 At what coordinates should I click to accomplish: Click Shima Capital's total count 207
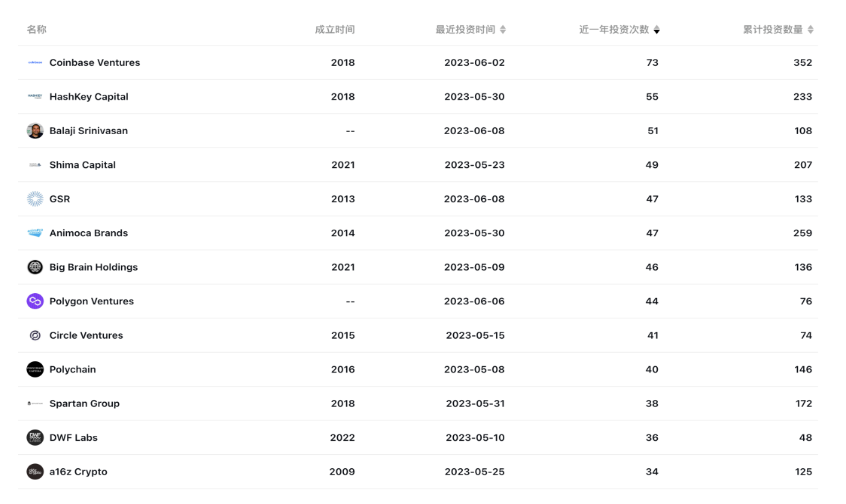(803, 165)
